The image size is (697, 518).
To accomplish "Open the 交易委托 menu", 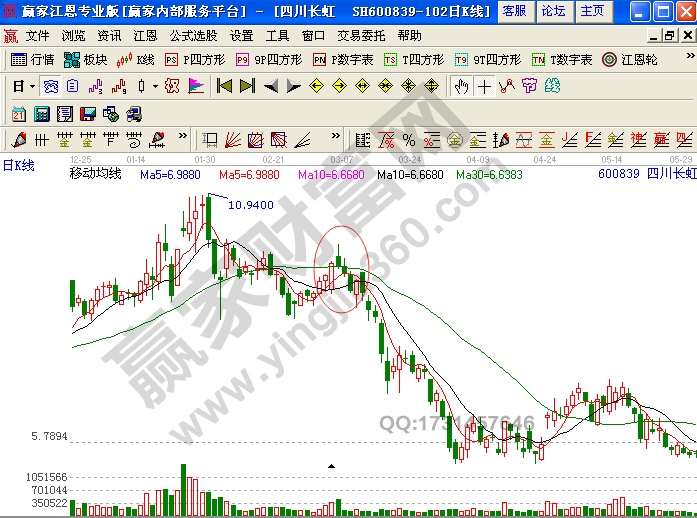I will pyautogui.click(x=360, y=35).
